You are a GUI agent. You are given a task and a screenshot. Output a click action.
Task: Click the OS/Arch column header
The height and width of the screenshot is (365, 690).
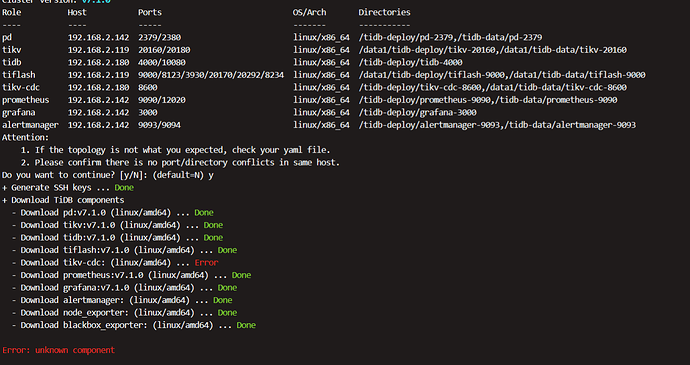pyautogui.click(x=310, y=12)
